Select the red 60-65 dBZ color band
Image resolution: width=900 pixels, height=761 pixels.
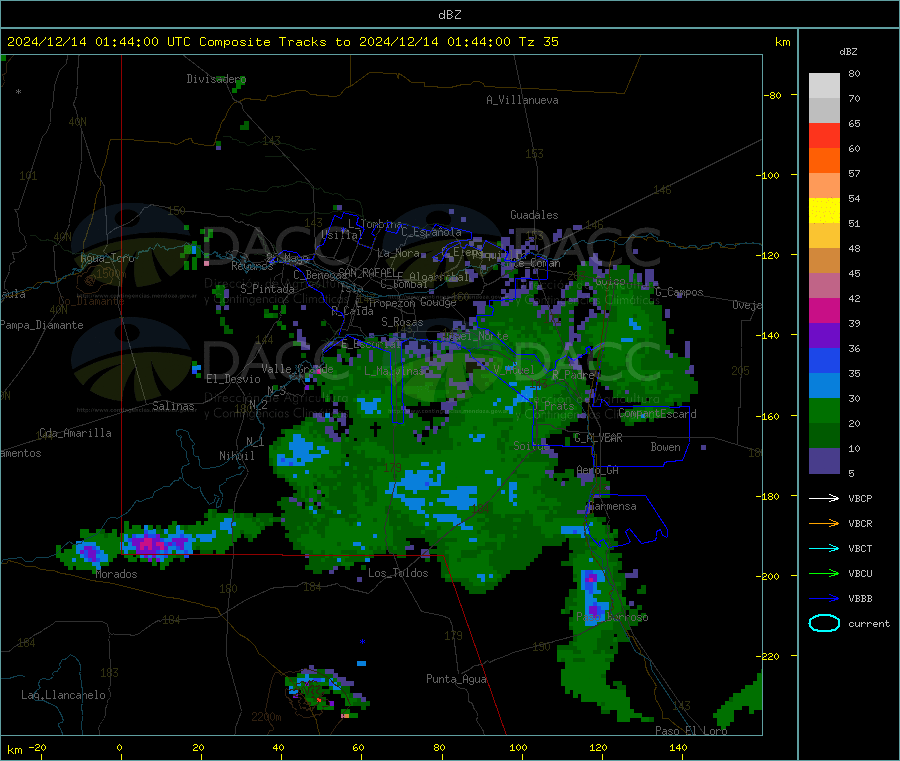pyautogui.click(x=824, y=135)
